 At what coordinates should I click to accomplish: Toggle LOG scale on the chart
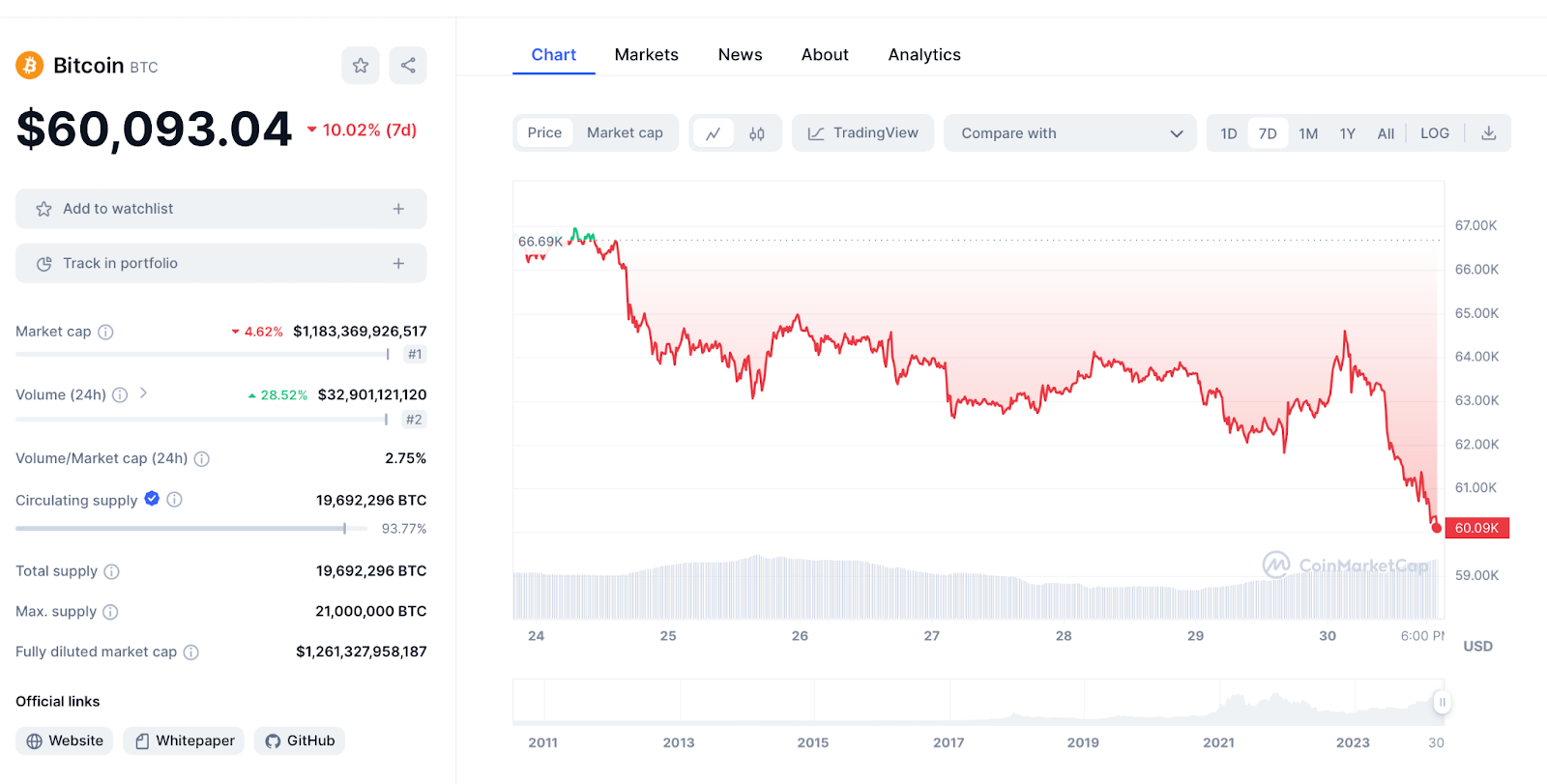1435,133
